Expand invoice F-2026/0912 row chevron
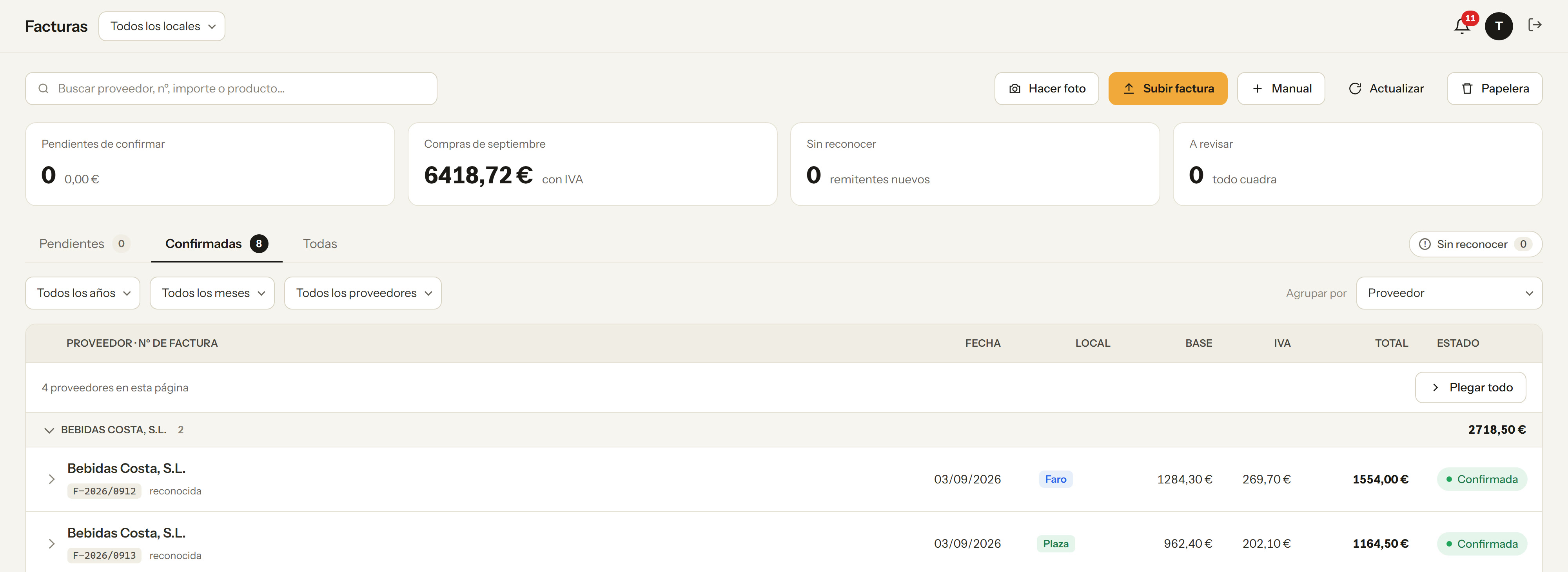The height and width of the screenshot is (572, 1568). (52, 480)
